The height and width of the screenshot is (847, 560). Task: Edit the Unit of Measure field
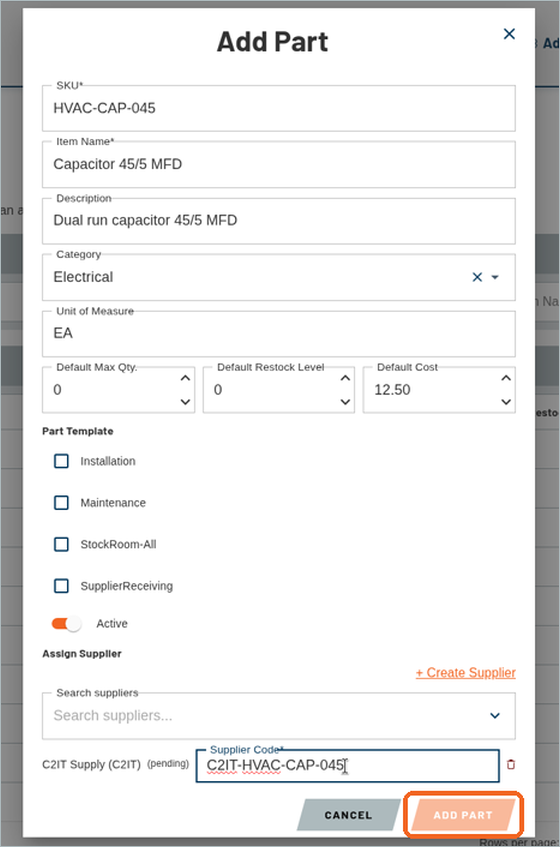(x=279, y=333)
